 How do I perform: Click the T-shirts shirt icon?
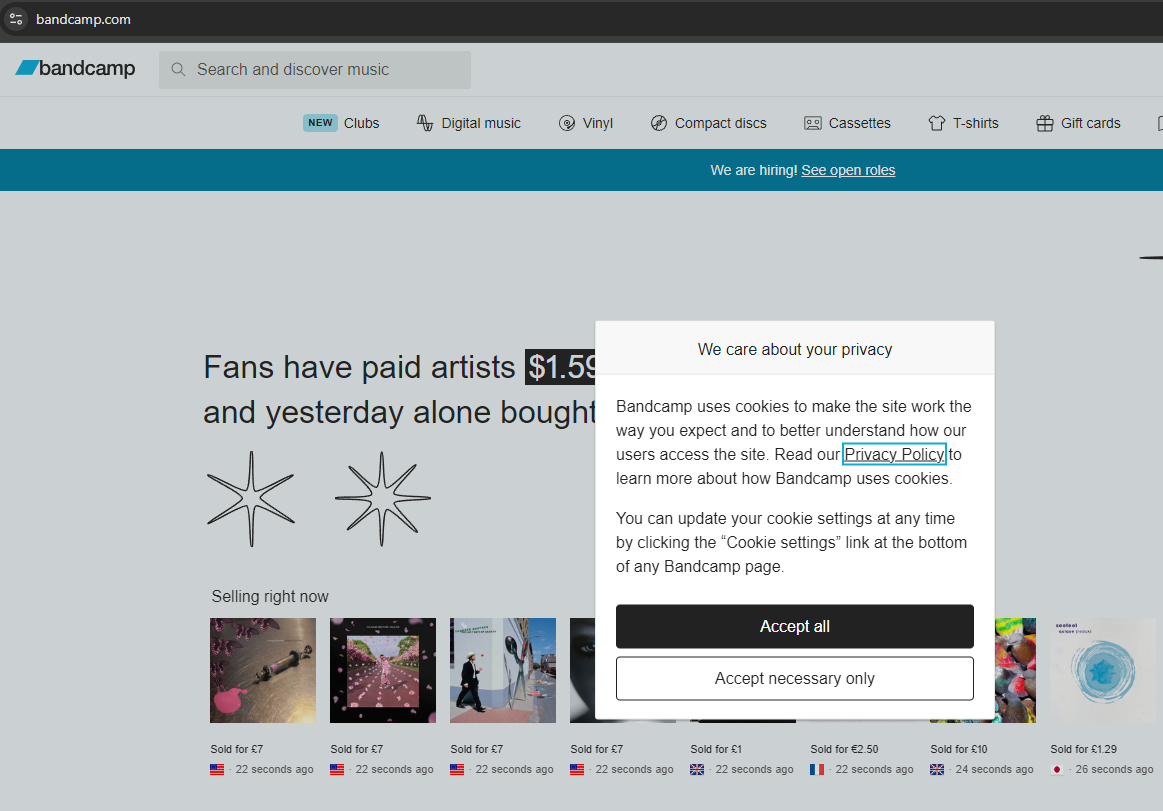click(x=937, y=123)
